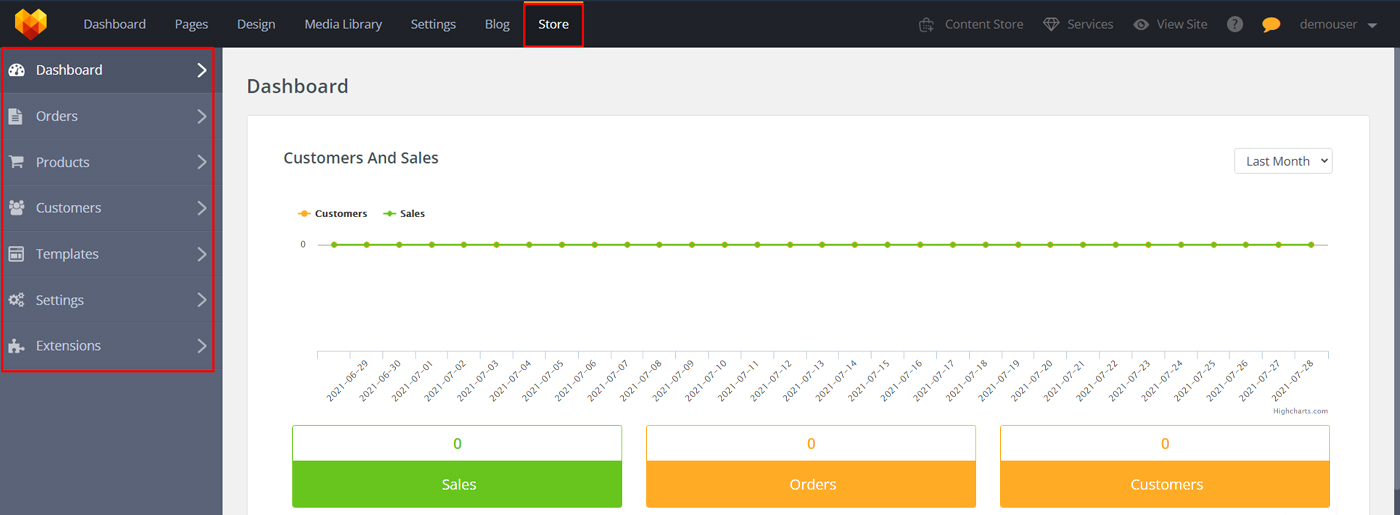
Task: Toggle the Customers series in chart legend
Action: coord(332,214)
